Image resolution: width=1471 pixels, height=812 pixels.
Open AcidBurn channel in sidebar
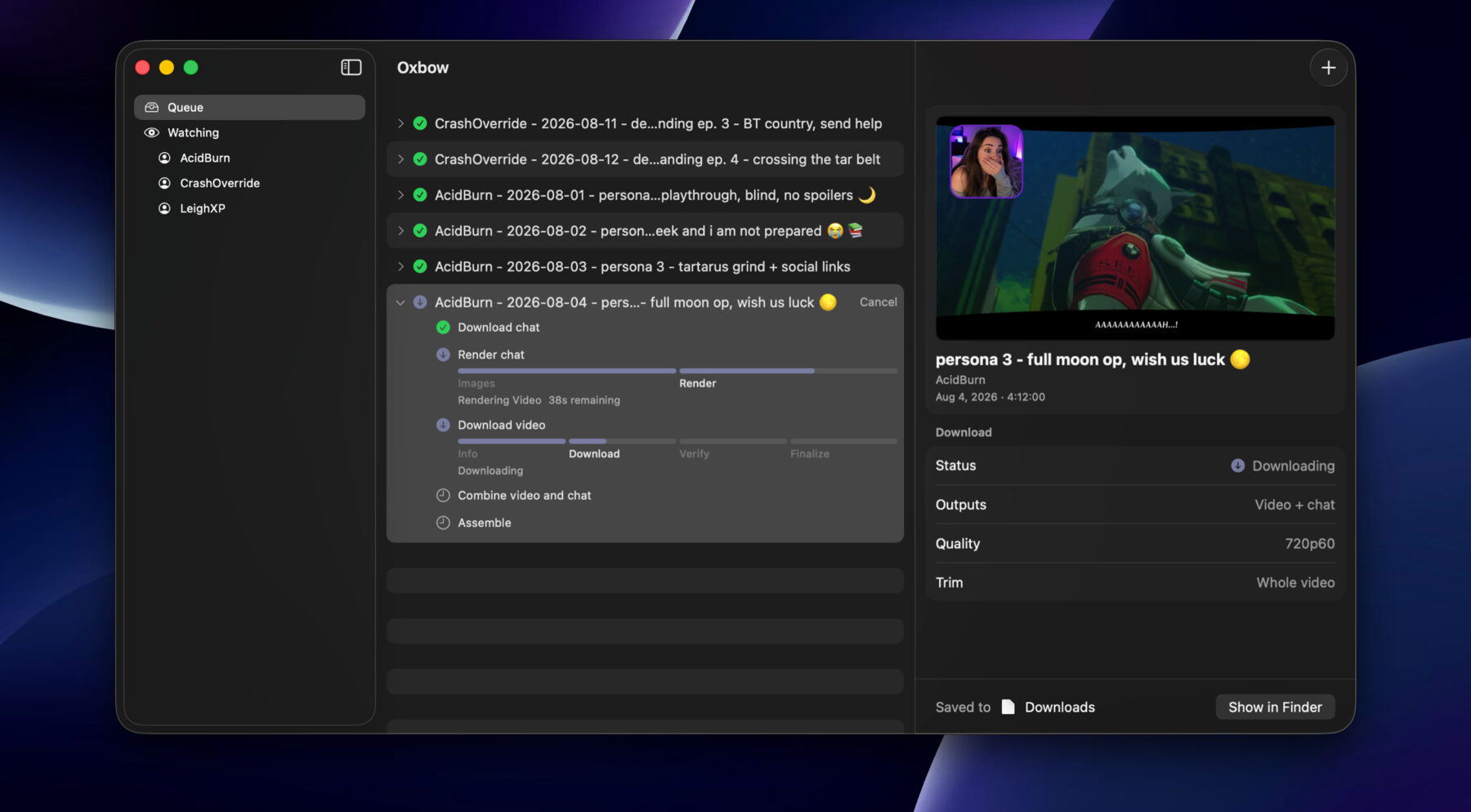[249, 158]
